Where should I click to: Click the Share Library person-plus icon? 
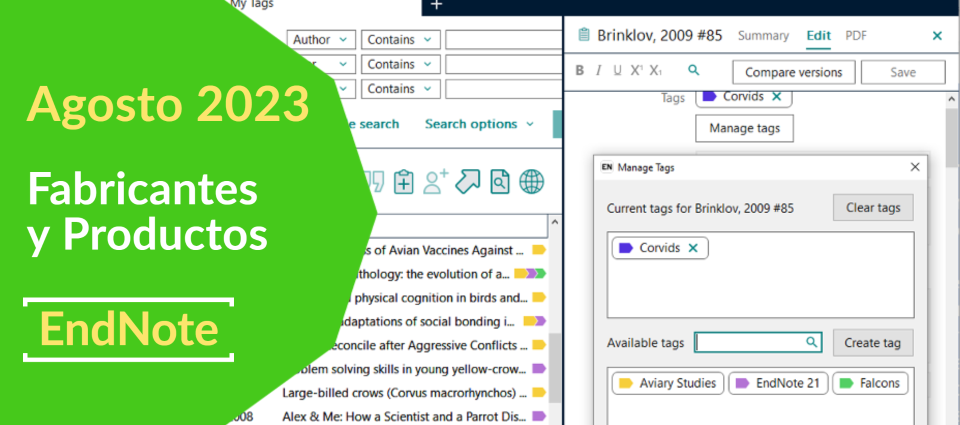click(435, 182)
